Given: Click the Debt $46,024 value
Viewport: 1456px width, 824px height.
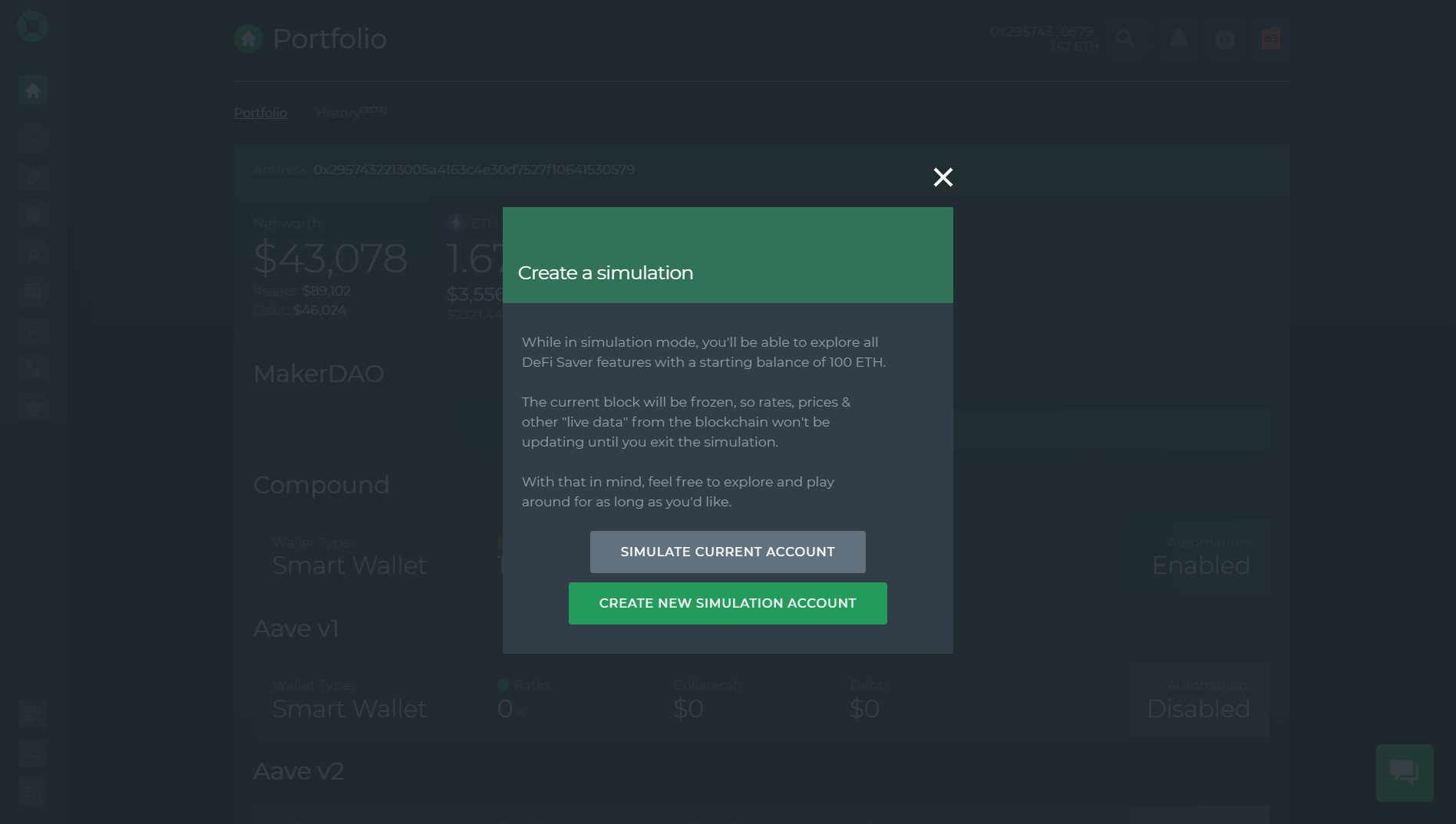Looking at the screenshot, I should (x=319, y=310).
